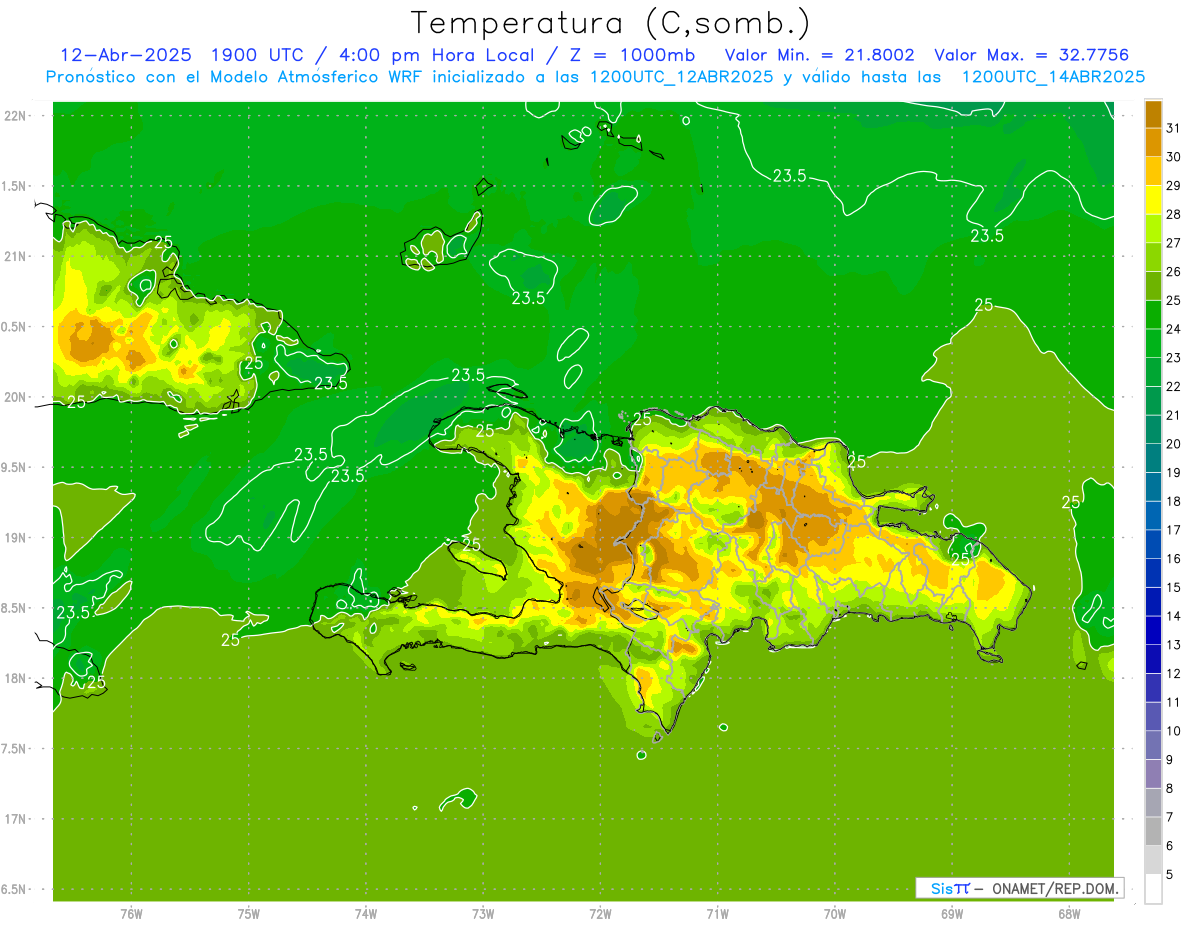Click the legend scale value "15"

[1174, 587]
